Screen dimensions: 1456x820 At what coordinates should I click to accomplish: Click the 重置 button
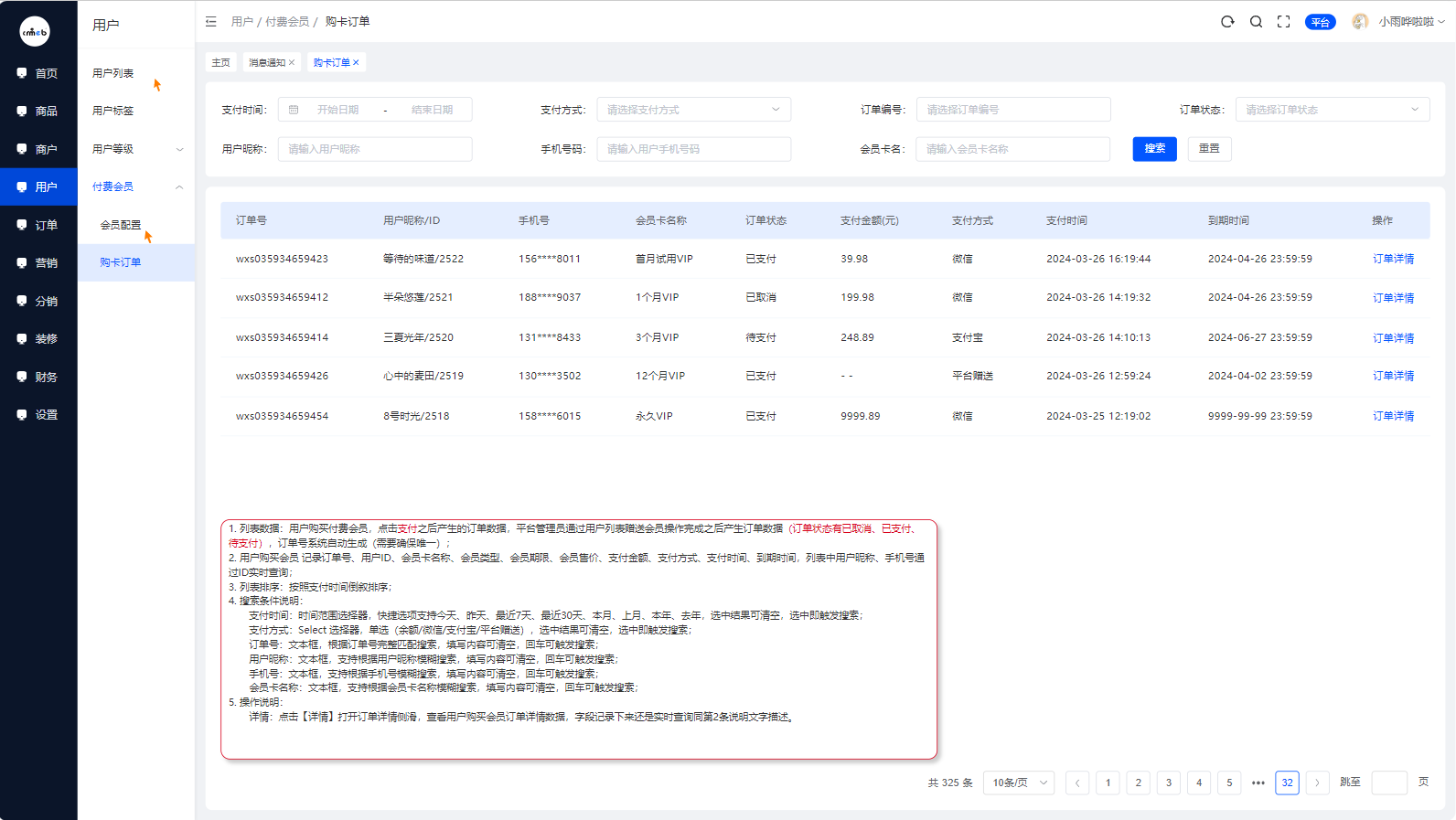[x=1209, y=149]
